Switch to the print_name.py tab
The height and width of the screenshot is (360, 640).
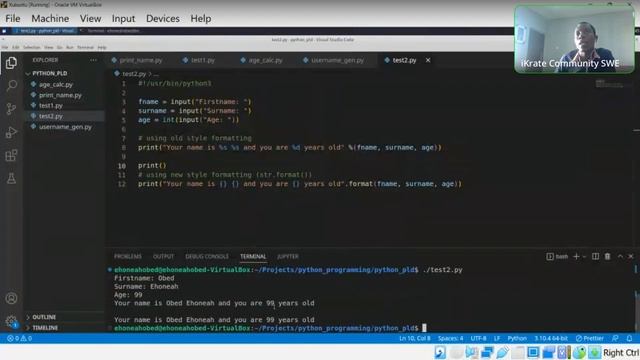tap(137, 60)
